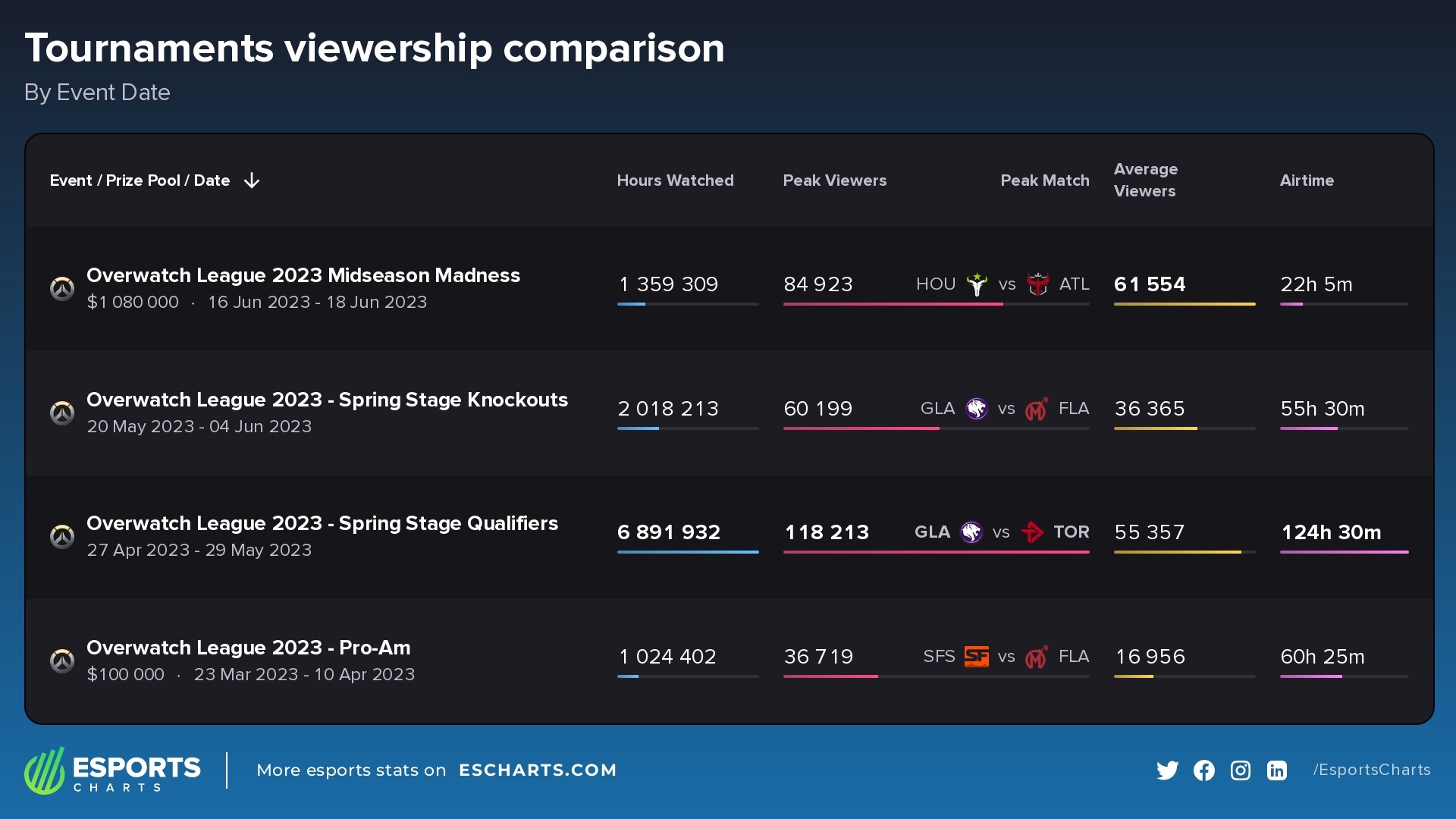Sort by Average Viewers column header
The height and width of the screenshot is (819, 1456).
coord(1145,180)
